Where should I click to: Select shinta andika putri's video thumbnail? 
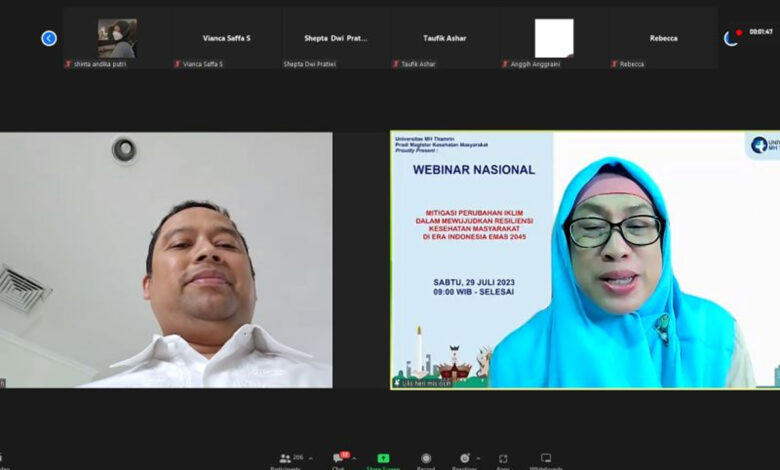tap(117, 38)
